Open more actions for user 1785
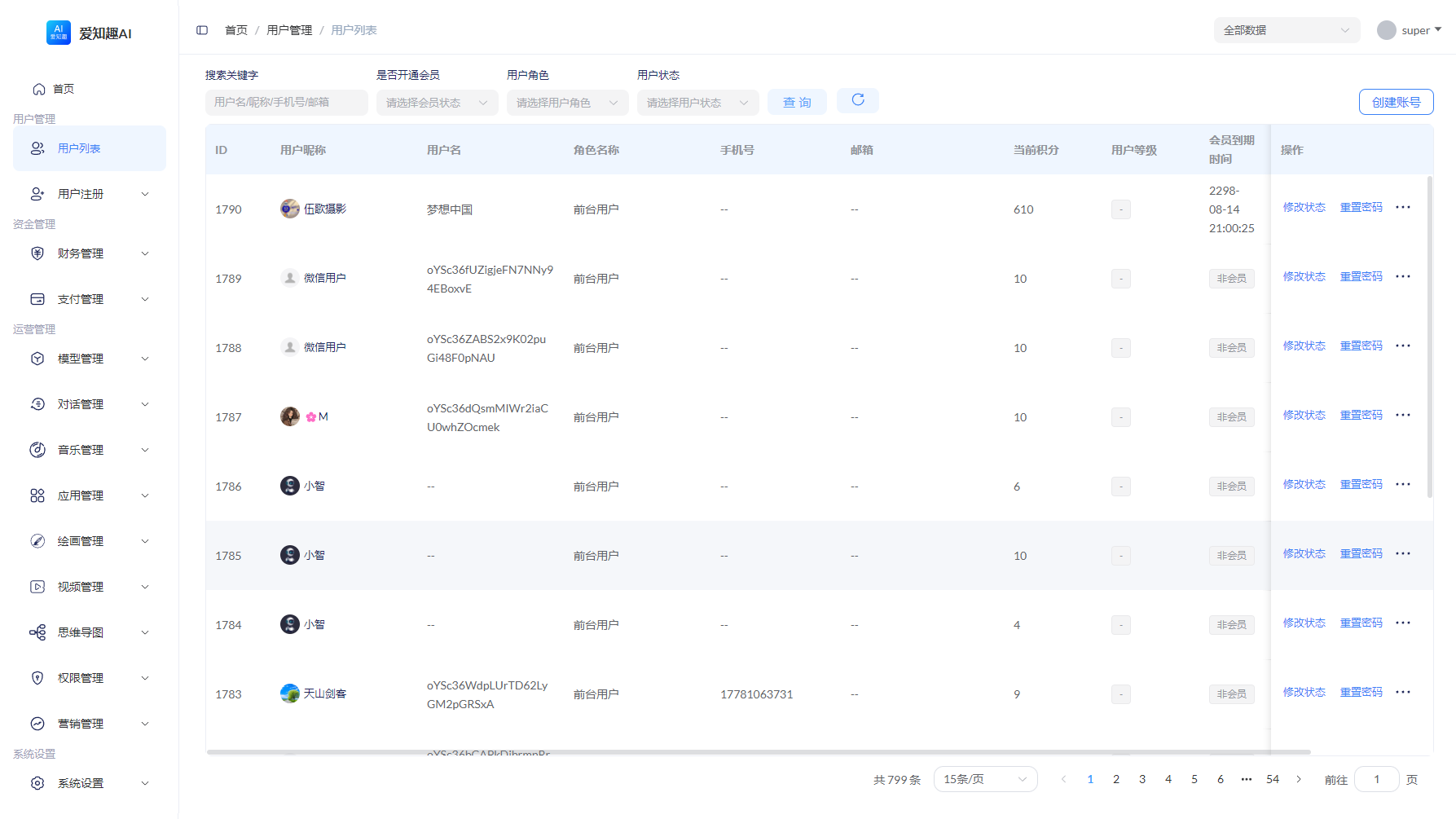The width and height of the screenshot is (1456, 819). (x=1403, y=553)
